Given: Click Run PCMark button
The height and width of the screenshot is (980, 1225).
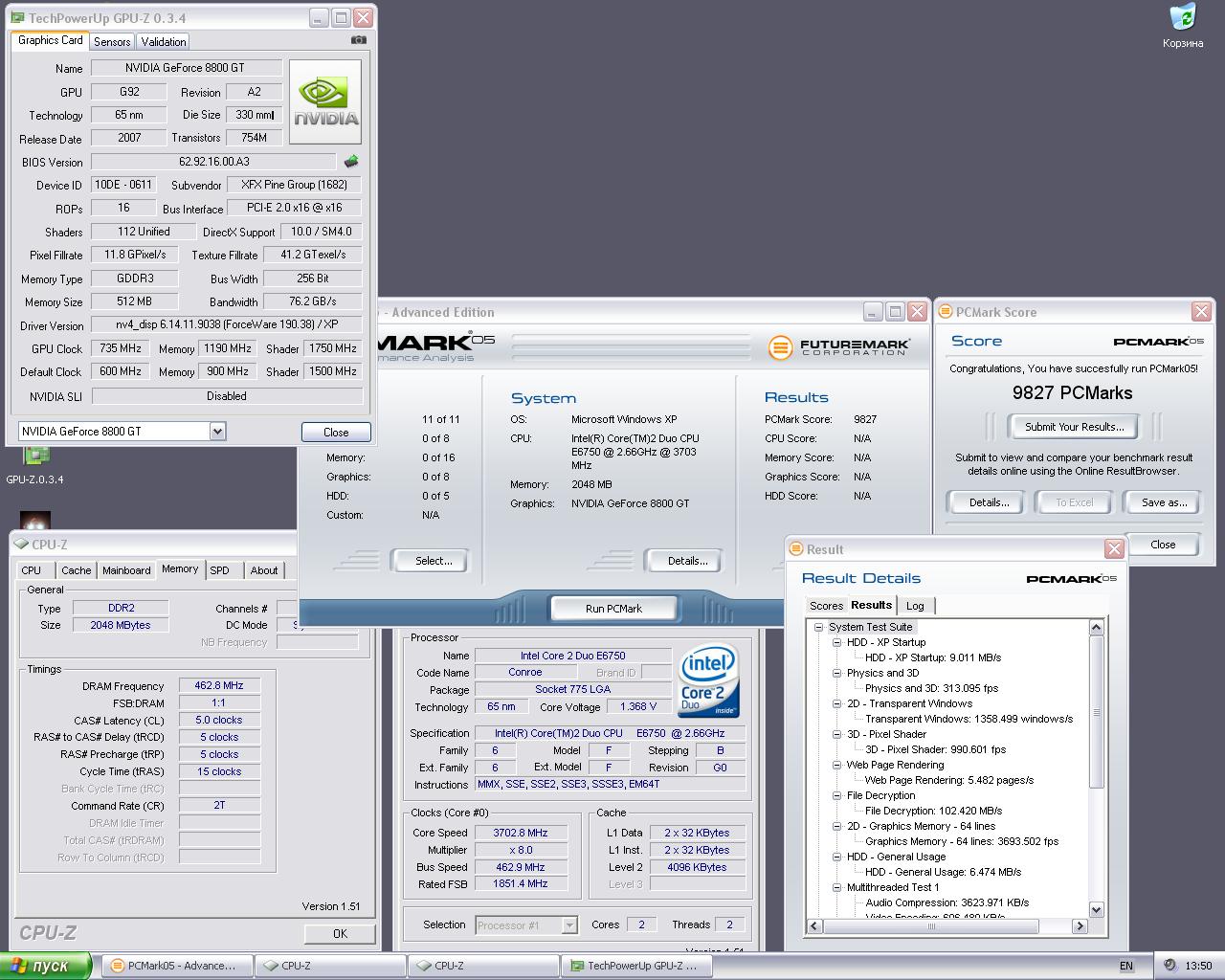Looking at the screenshot, I should [613, 609].
